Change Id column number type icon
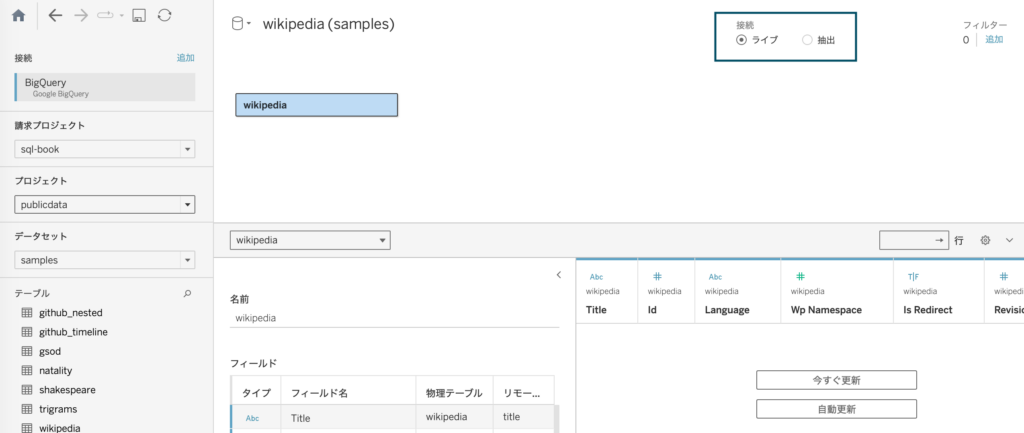Viewport: 1024px width, 433px height. 658,276
